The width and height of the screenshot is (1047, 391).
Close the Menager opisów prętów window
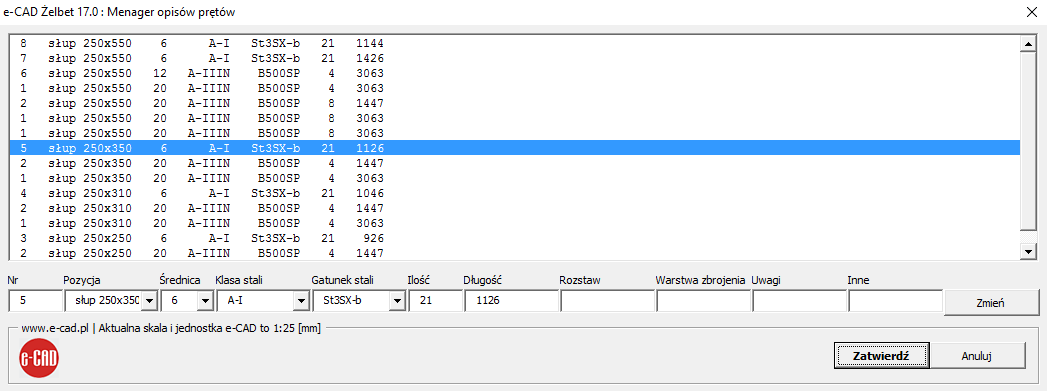tap(1031, 11)
